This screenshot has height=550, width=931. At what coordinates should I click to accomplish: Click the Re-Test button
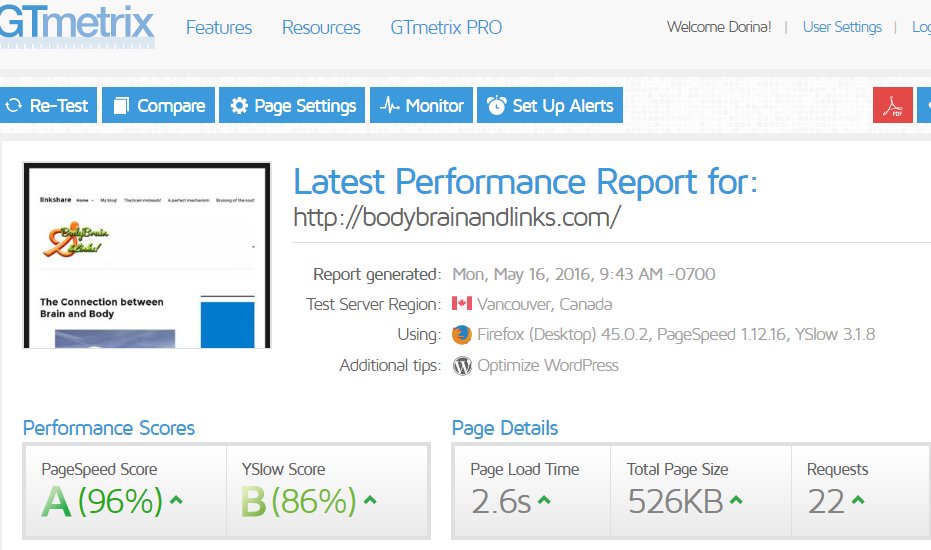[x=48, y=105]
